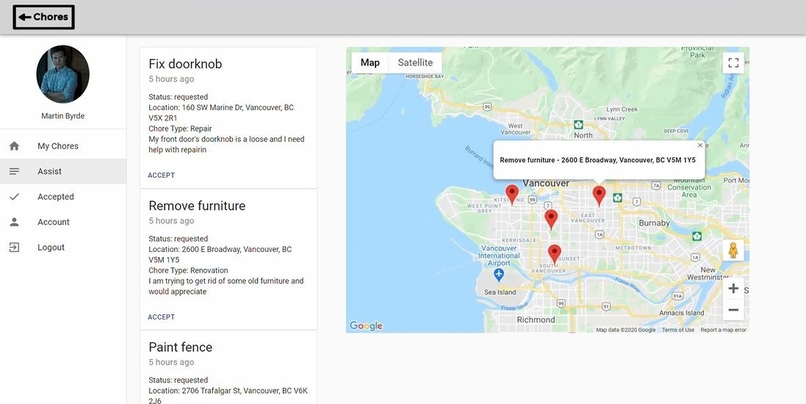Click the Vancouver airport plane icon
Viewport: 806px width, 404px height.
(x=499, y=274)
